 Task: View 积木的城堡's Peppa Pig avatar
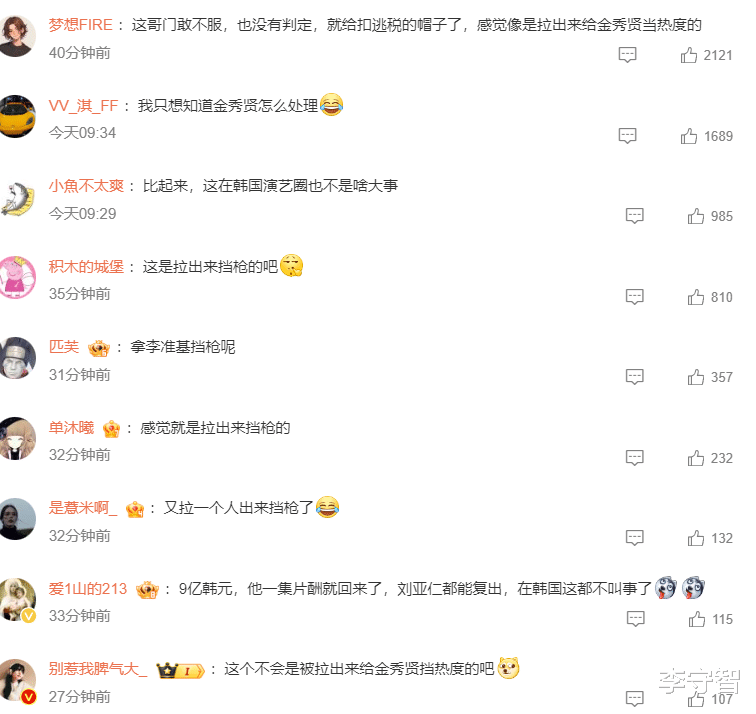pos(17,277)
